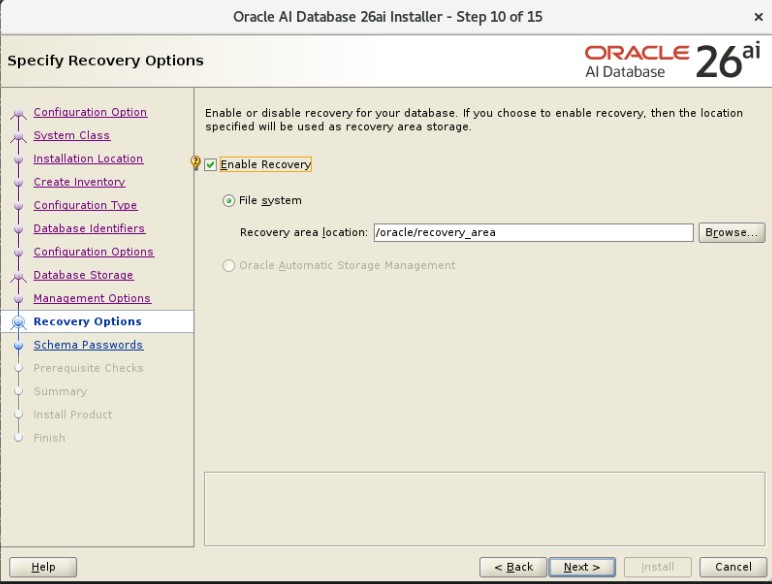Screen dimensions: 772x584
Task: Click the Help button
Action: (x=43, y=567)
